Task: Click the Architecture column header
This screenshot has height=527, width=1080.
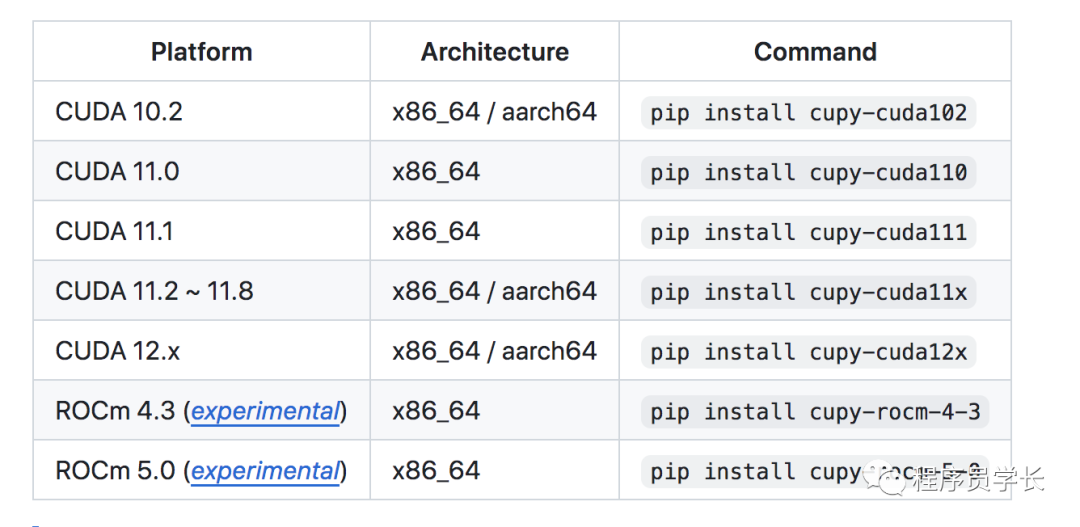Action: (x=494, y=52)
